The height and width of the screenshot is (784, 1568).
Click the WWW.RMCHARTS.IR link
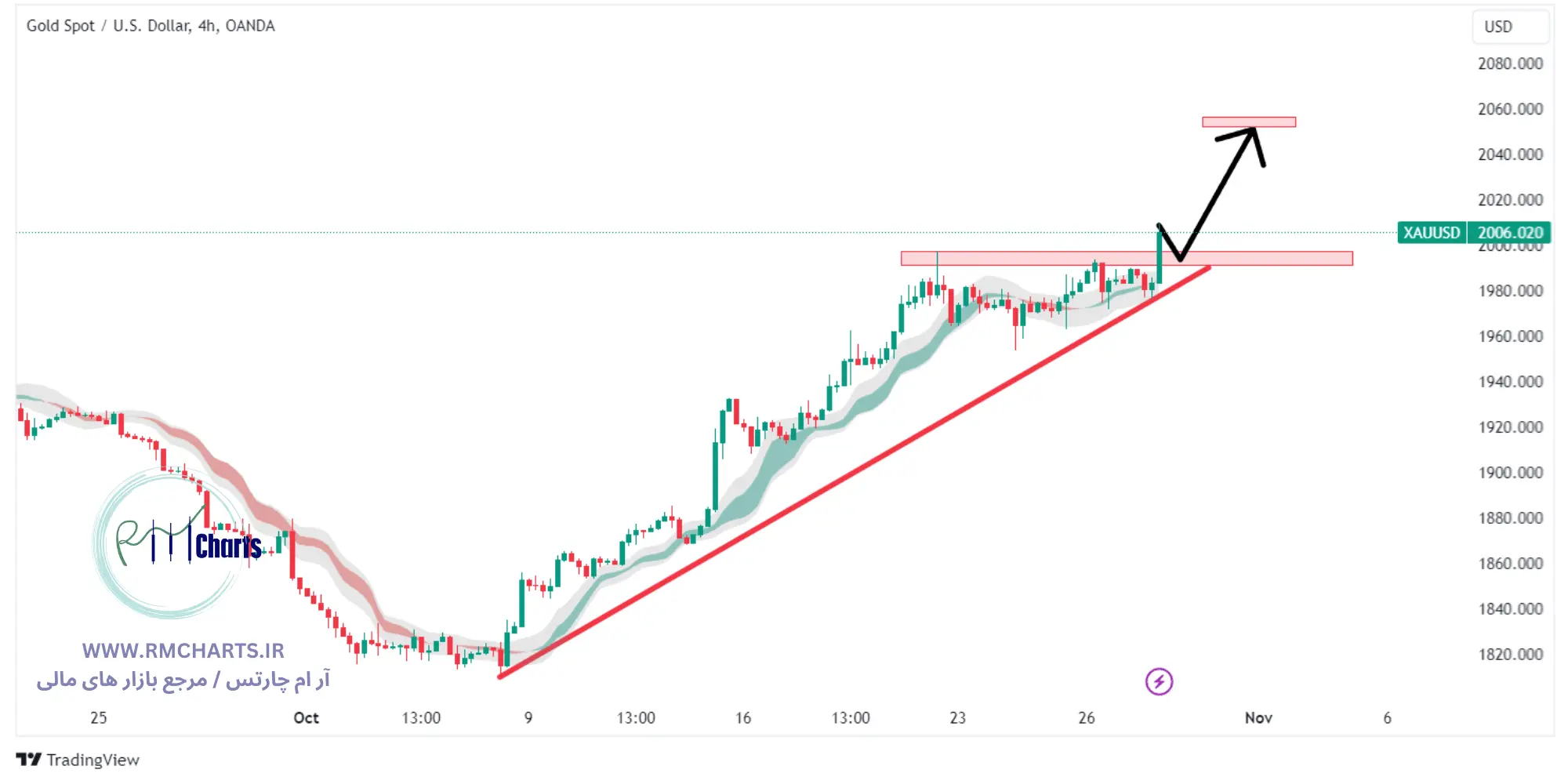[x=182, y=650]
